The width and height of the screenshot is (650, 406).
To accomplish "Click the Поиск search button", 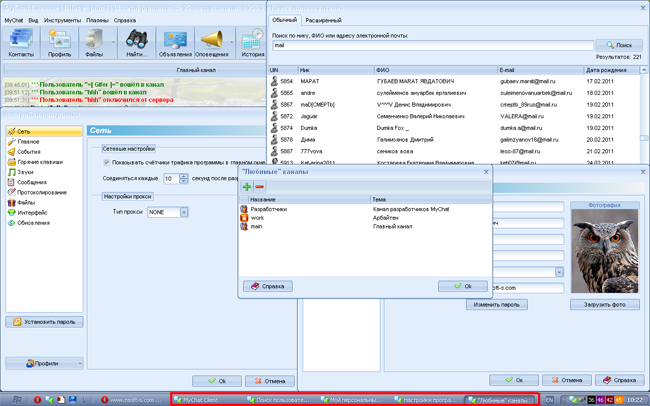I will pyautogui.click(x=618, y=45).
